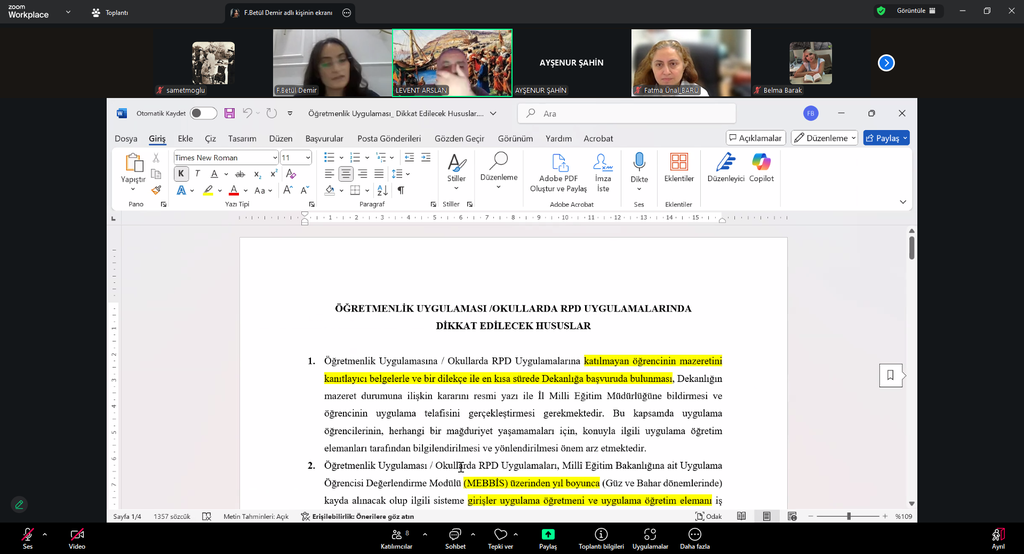
Task: Open the Gözden Geçir tab
Action: [459, 138]
